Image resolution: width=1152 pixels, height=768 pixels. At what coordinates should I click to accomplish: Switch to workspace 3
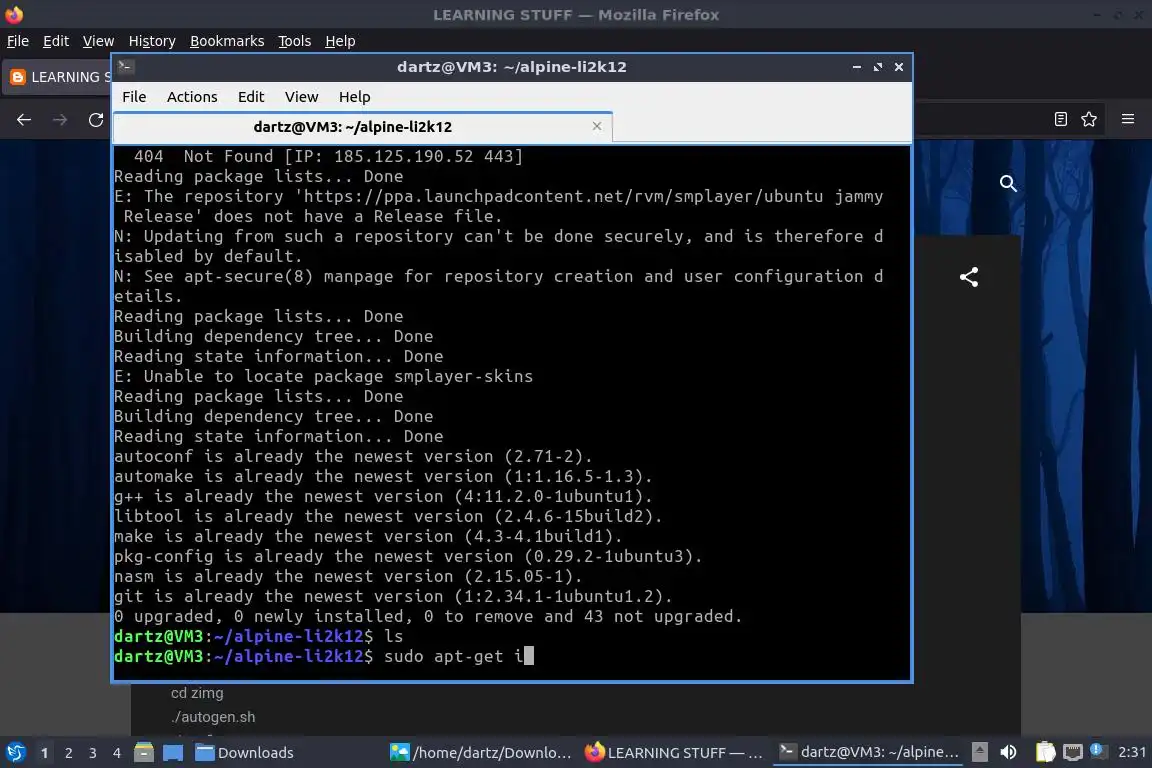click(93, 753)
